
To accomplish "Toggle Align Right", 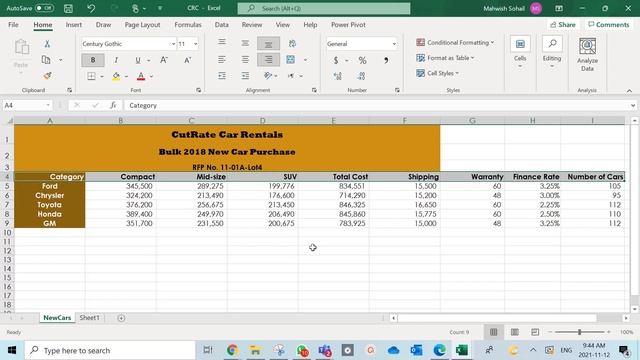I will click(268, 60).
